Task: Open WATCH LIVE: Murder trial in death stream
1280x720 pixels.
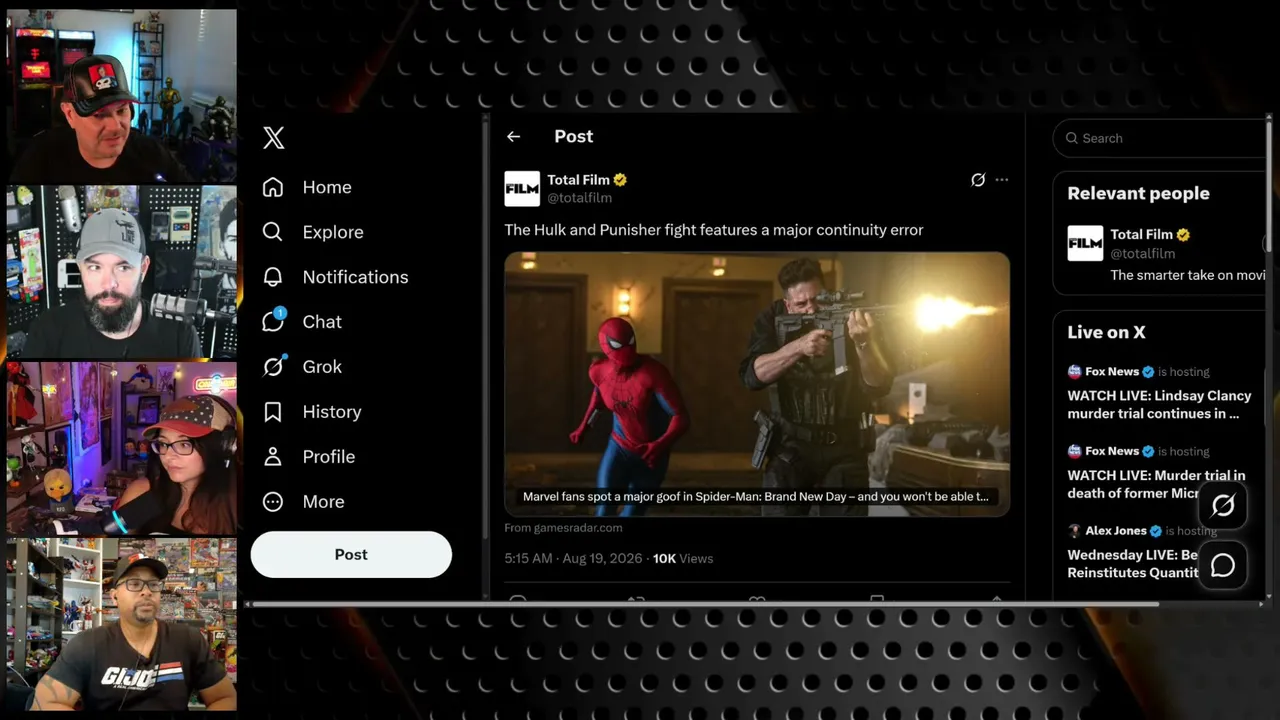Action: tap(1156, 484)
